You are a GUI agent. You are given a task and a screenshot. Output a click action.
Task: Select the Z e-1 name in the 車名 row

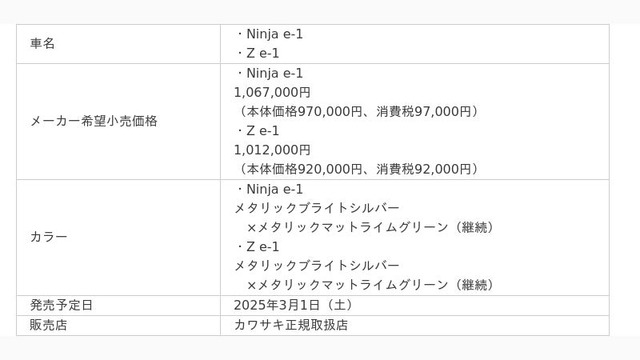click(258, 53)
